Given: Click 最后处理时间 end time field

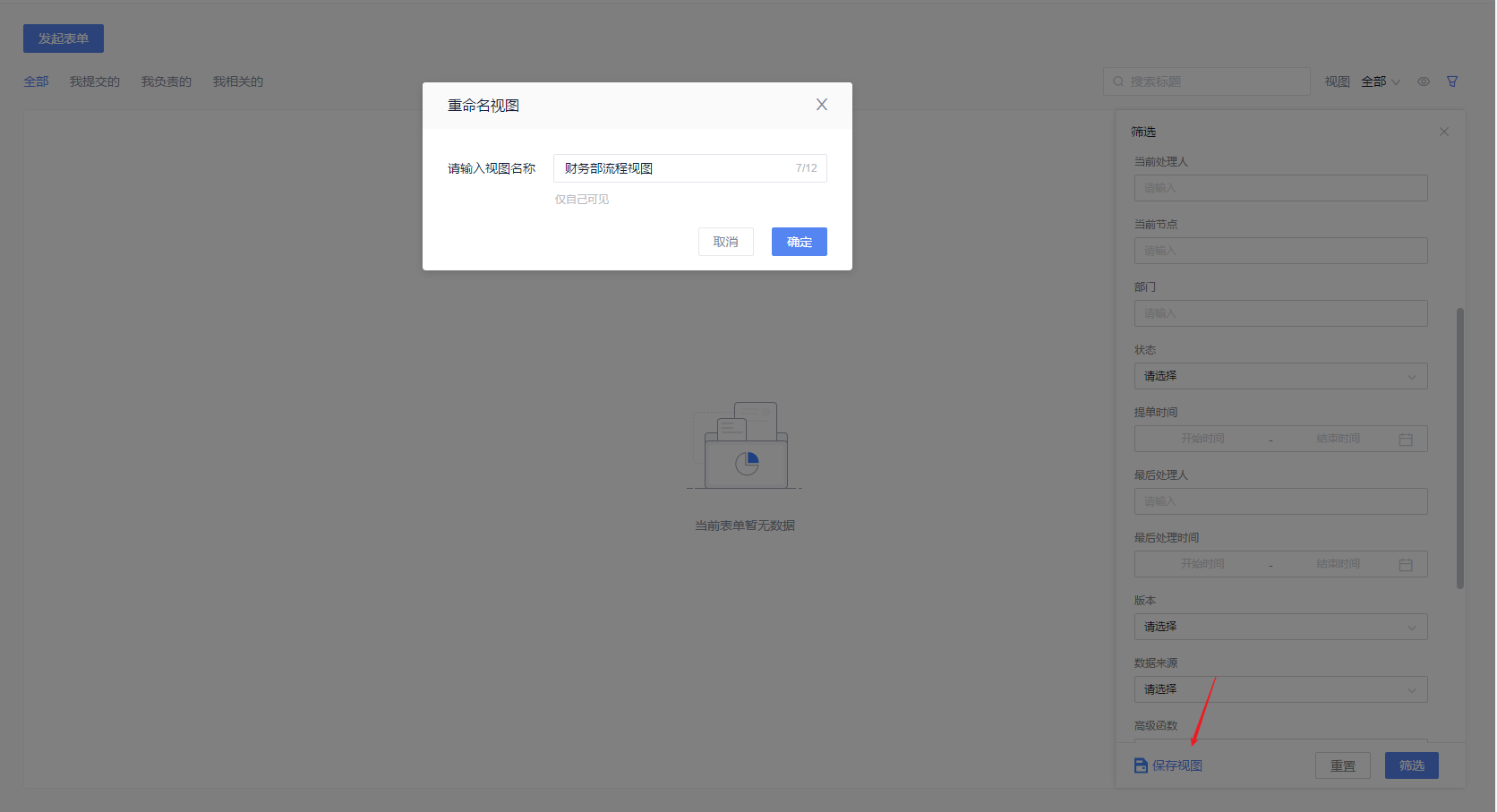Looking at the screenshot, I should coord(1338,564).
